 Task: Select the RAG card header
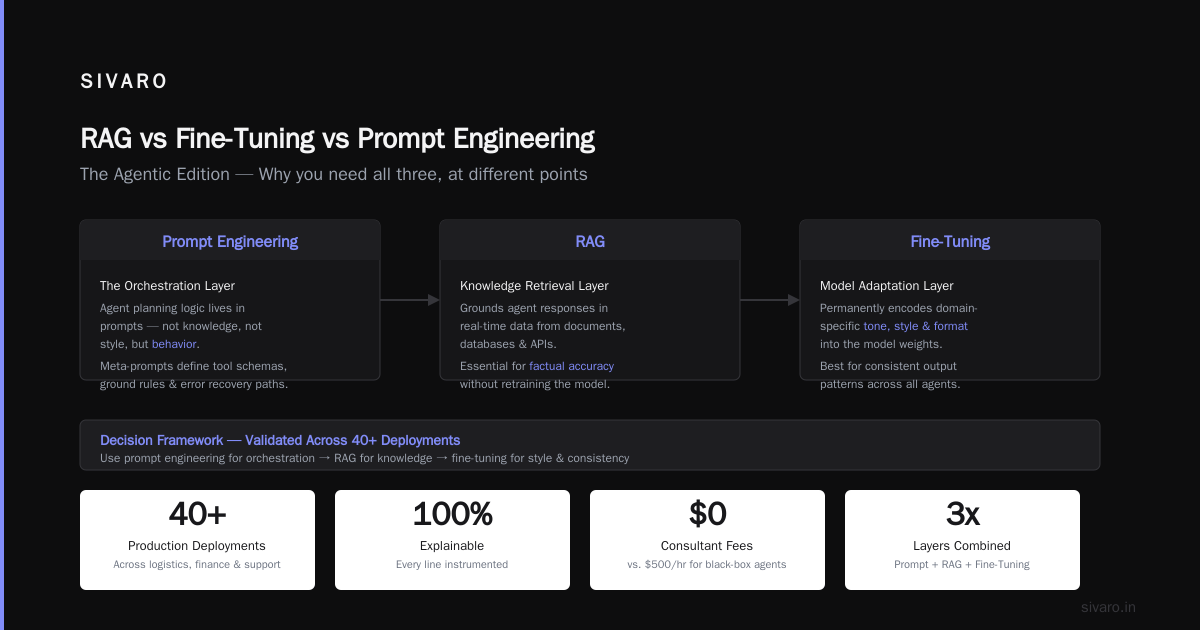tap(590, 241)
